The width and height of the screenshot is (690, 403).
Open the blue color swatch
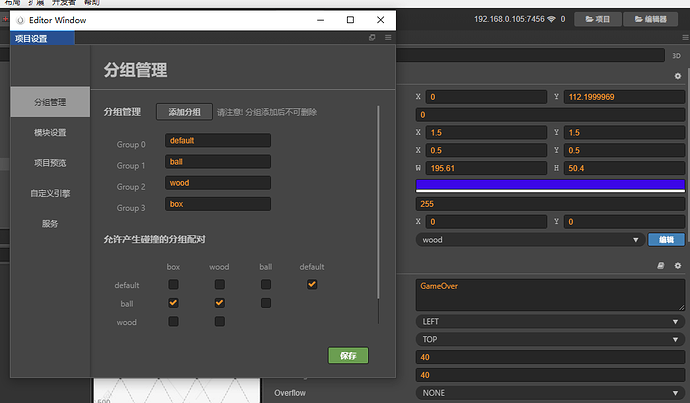pos(550,185)
